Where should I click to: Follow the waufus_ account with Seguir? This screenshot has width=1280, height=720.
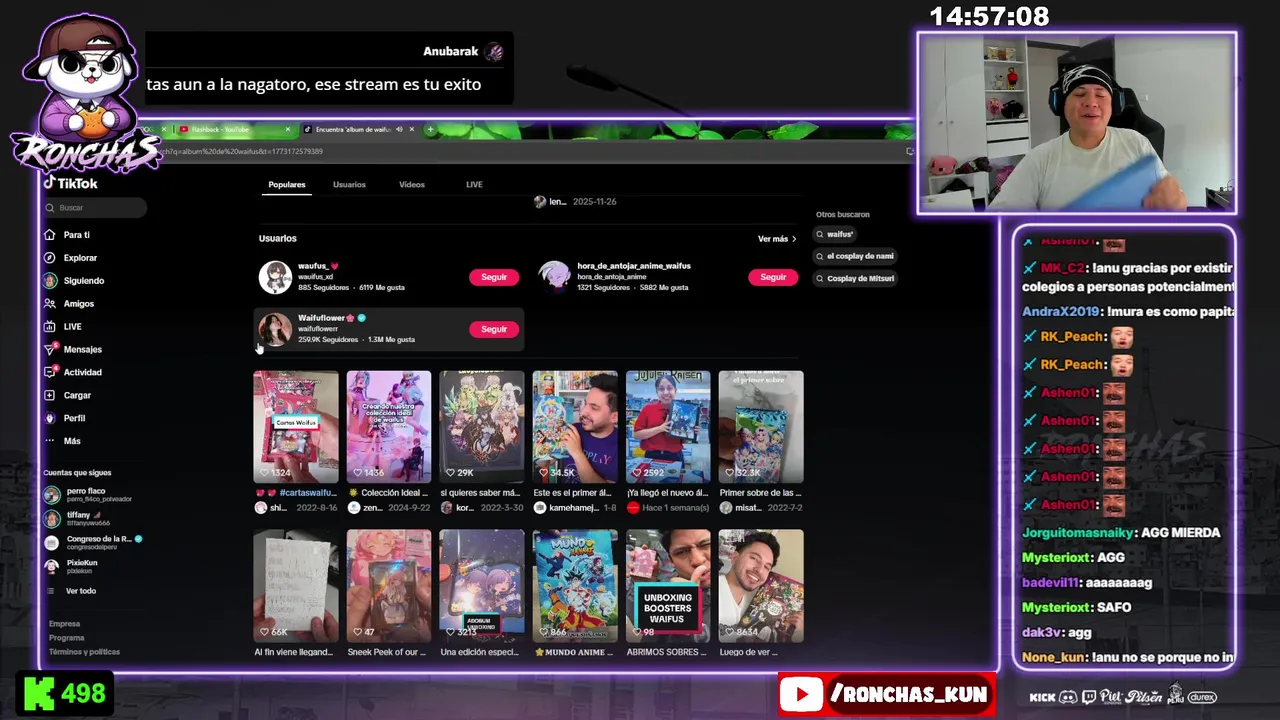click(x=494, y=277)
